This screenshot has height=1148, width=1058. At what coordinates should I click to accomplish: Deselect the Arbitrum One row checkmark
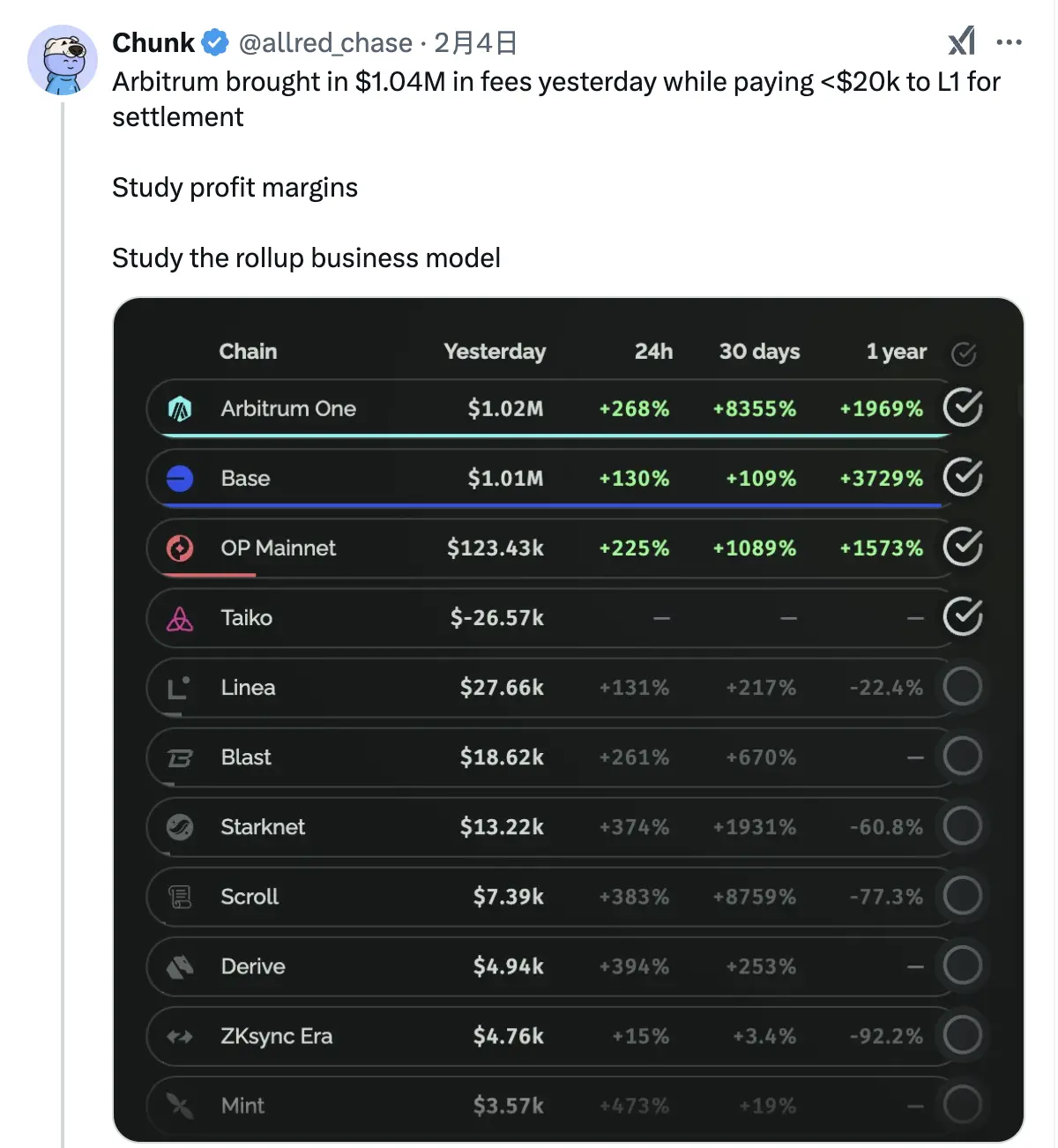(x=962, y=408)
